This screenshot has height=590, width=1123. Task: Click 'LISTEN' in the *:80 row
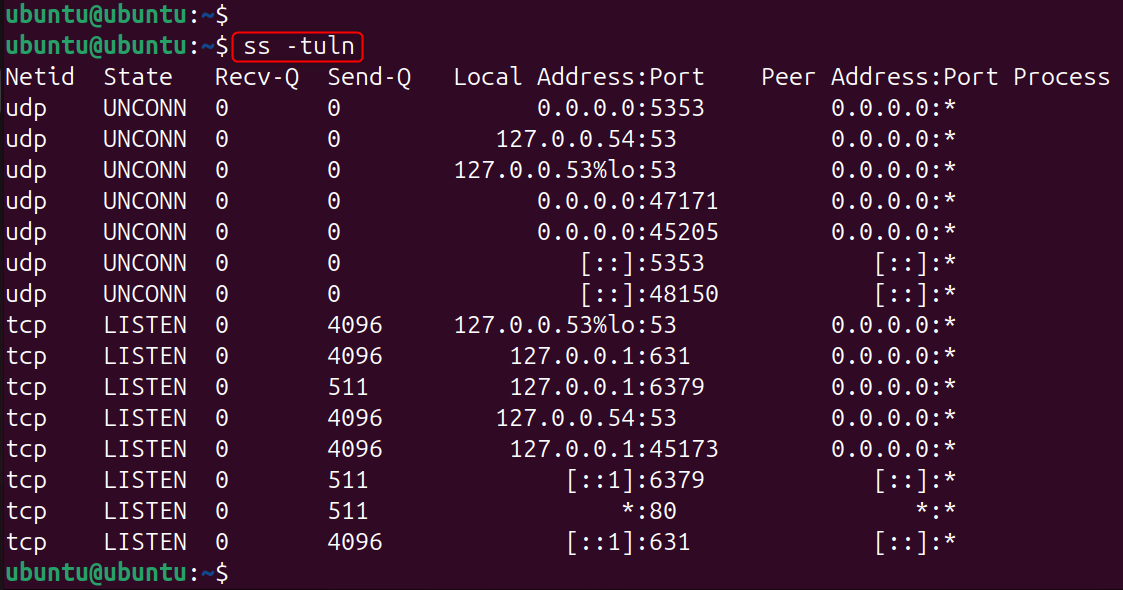145,511
